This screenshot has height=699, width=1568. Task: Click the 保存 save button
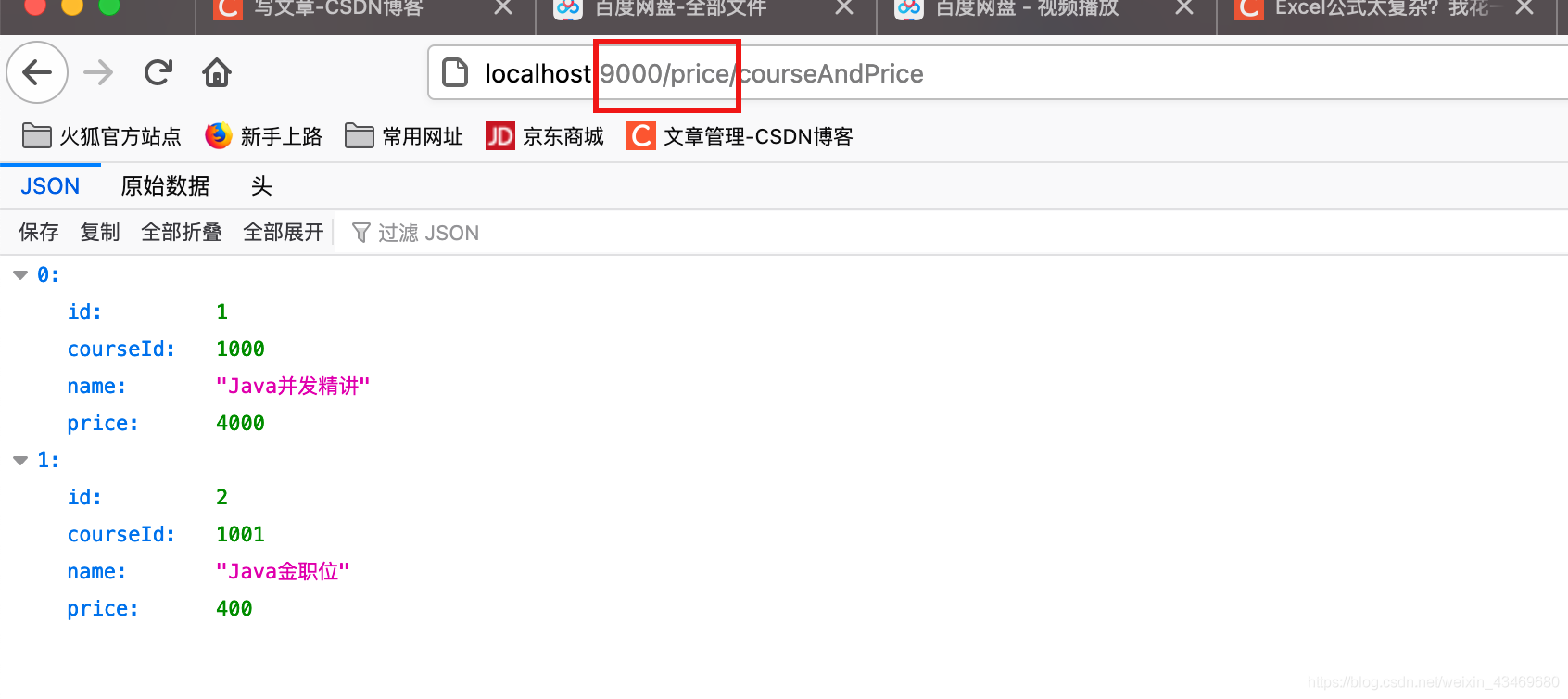tap(39, 233)
